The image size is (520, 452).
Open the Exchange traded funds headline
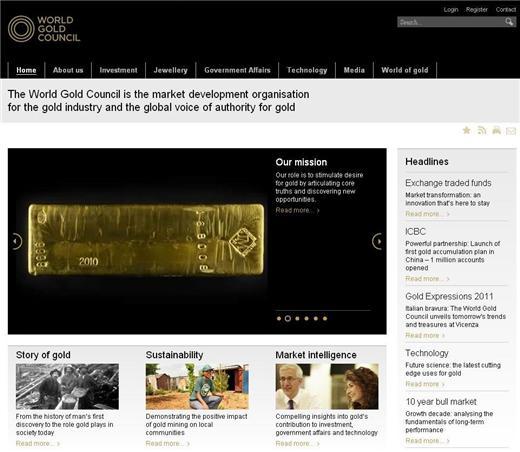(448, 183)
